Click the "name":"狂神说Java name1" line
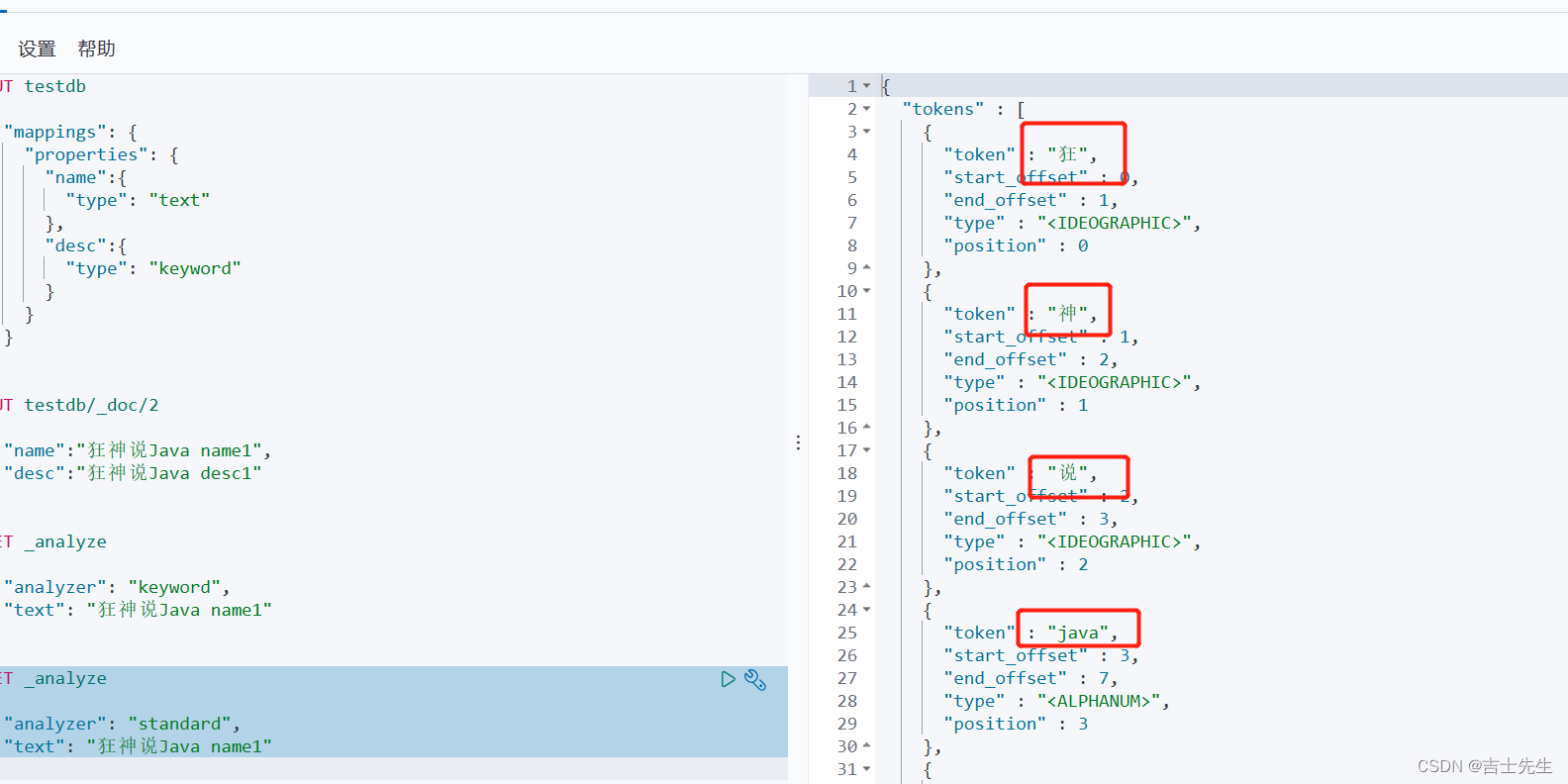The image size is (1568, 784). tap(138, 450)
